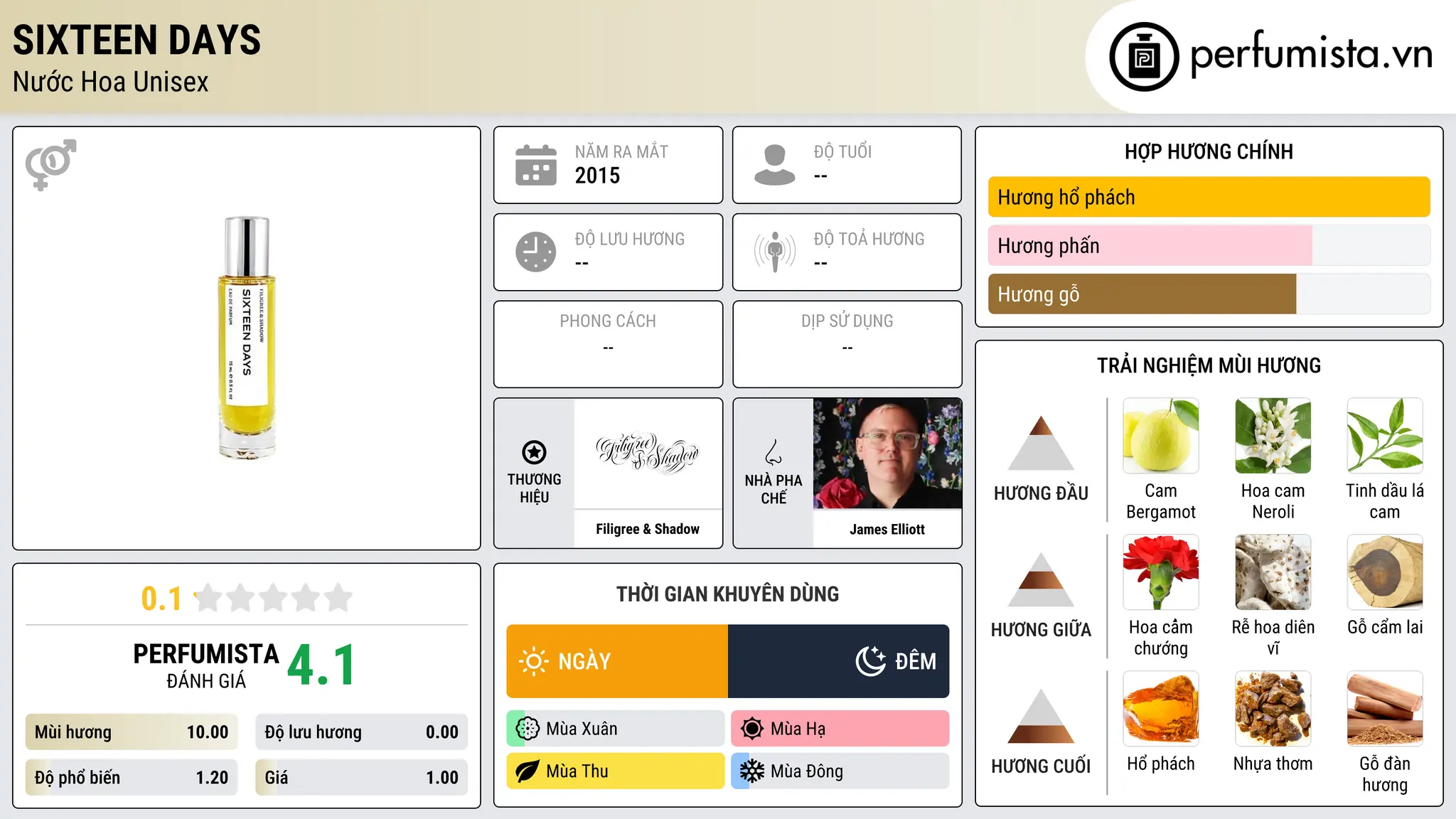Select the Mùa Xuân season bar
1456x819 pixels.
616,729
